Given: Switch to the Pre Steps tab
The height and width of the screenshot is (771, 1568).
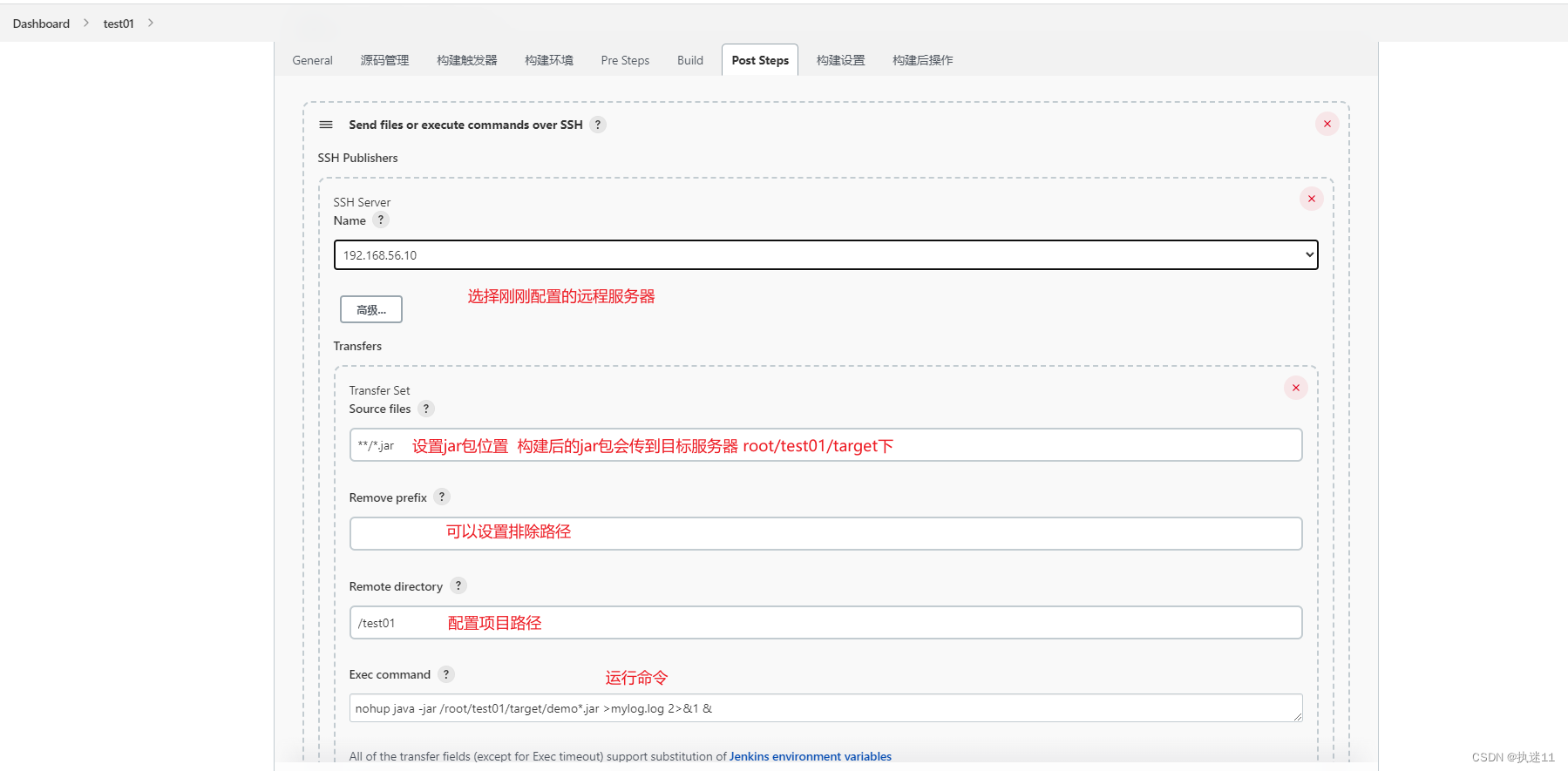Looking at the screenshot, I should click(x=625, y=60).
